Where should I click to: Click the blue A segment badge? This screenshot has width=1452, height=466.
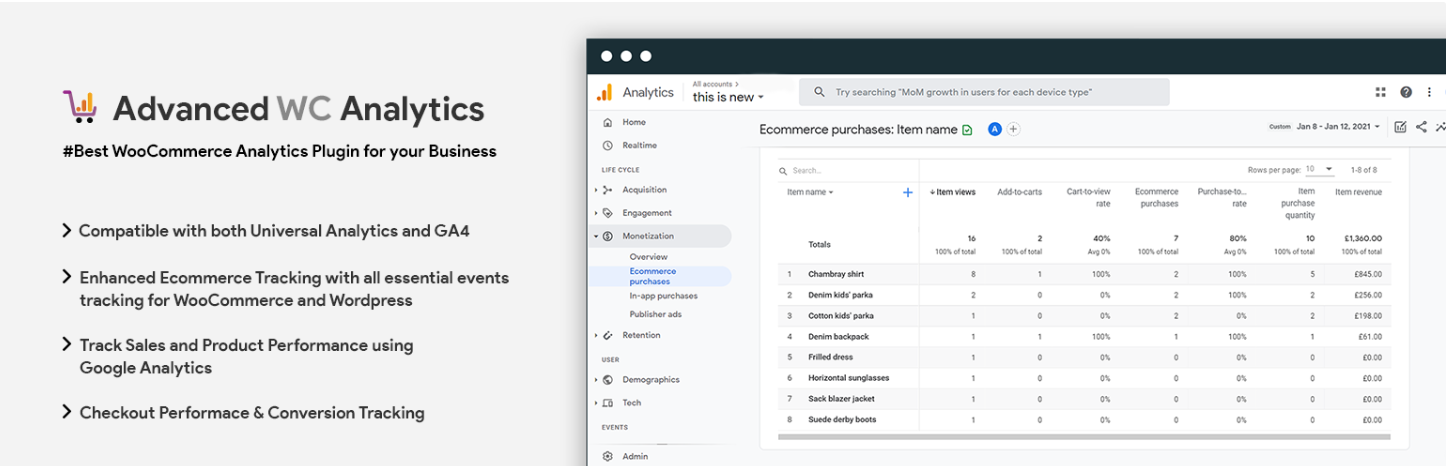click(x=995, y=129)
